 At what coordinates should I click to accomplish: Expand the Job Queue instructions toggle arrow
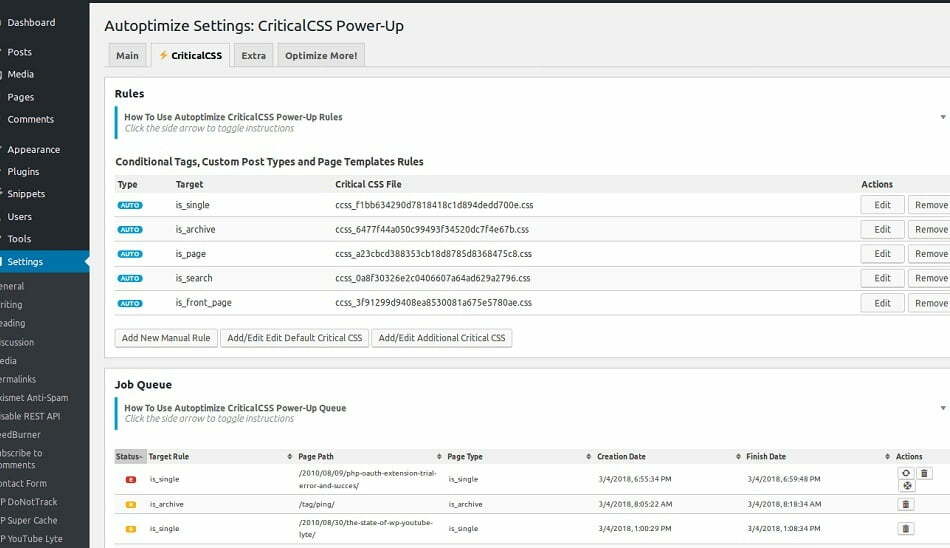[x=943, y=408]
